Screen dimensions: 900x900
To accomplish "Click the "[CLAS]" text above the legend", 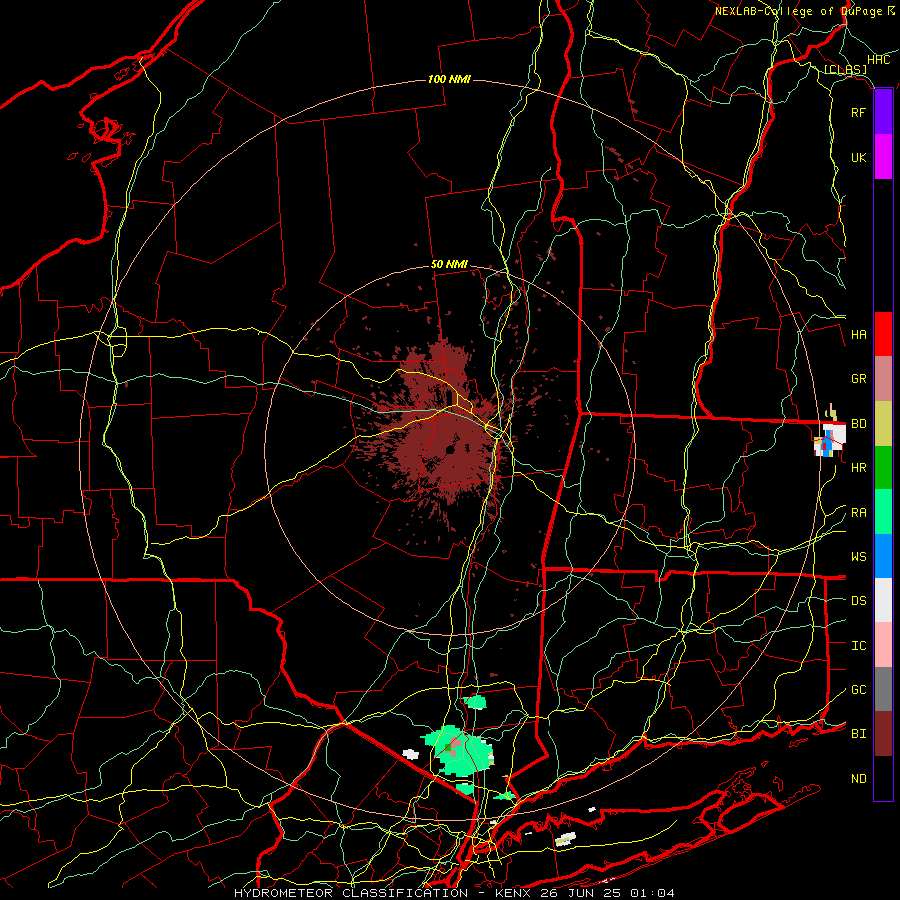I will coord(845,69).
